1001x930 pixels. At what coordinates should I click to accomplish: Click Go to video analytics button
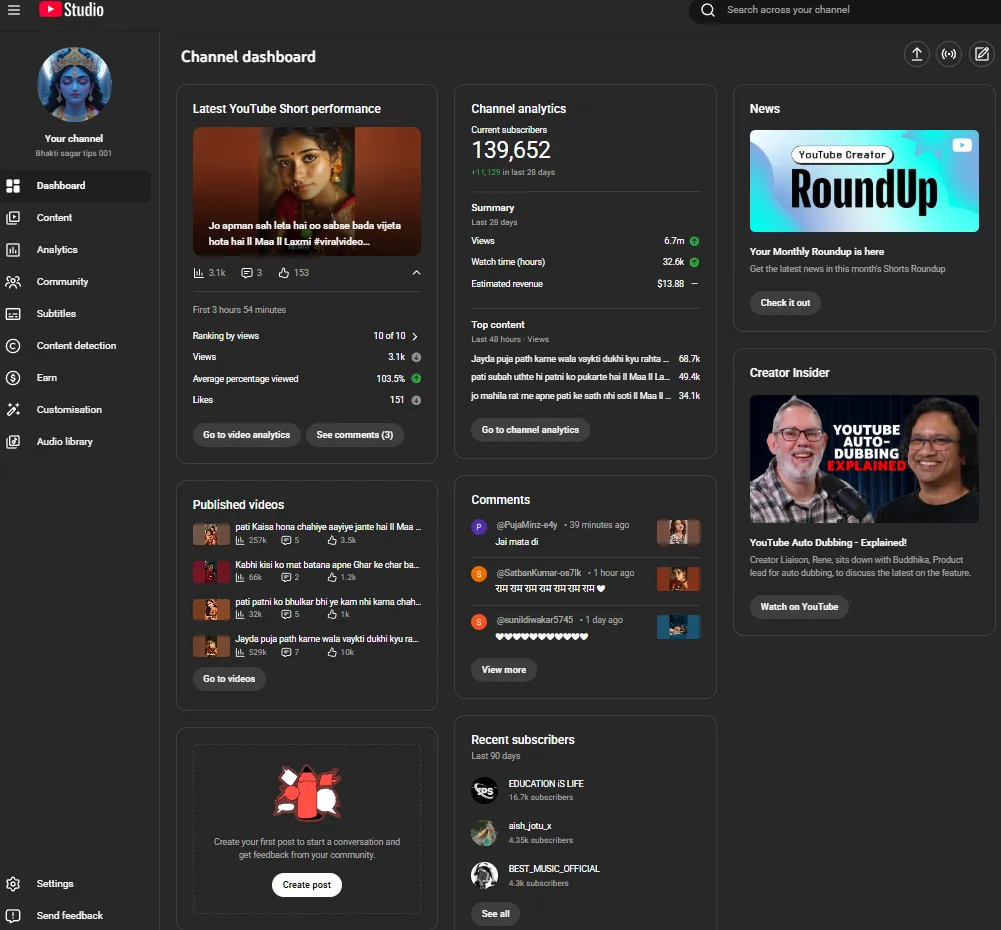(x=246, y=435)
